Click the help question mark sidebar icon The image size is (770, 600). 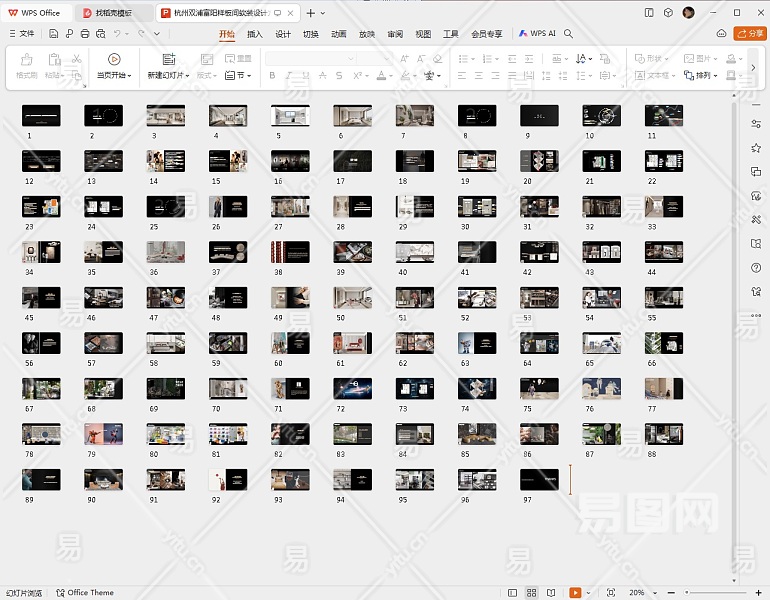pos(756,267)
